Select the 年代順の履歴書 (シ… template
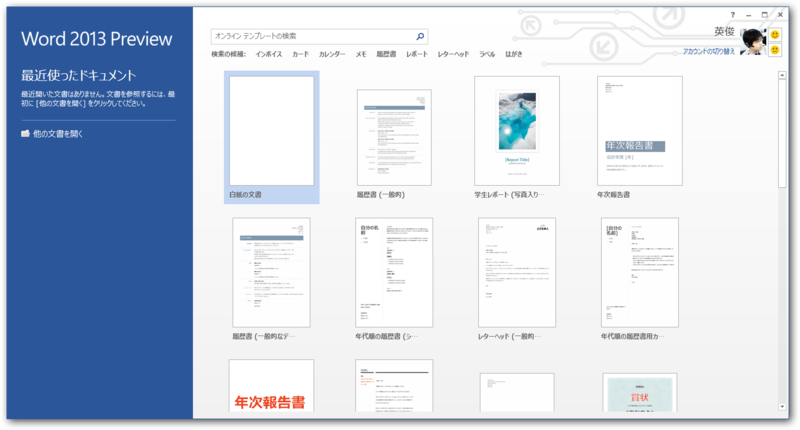The width and height of the screenshot is (800, 430). coord(394,272)
